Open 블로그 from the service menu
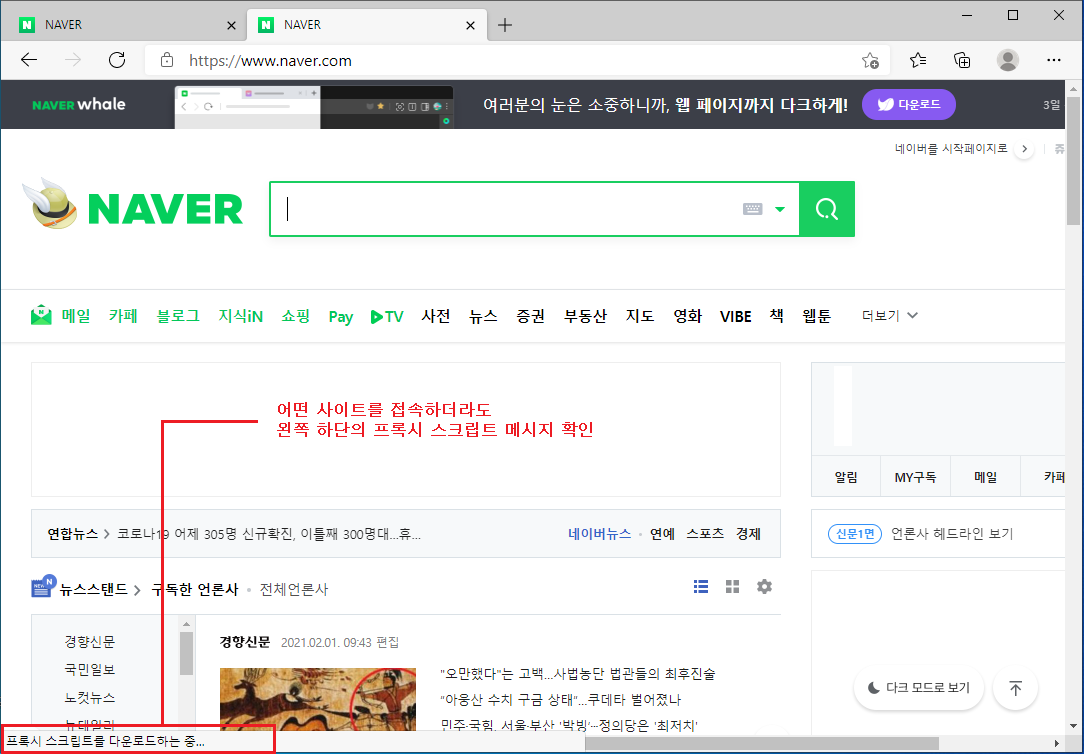 click(x=178, y=316)
